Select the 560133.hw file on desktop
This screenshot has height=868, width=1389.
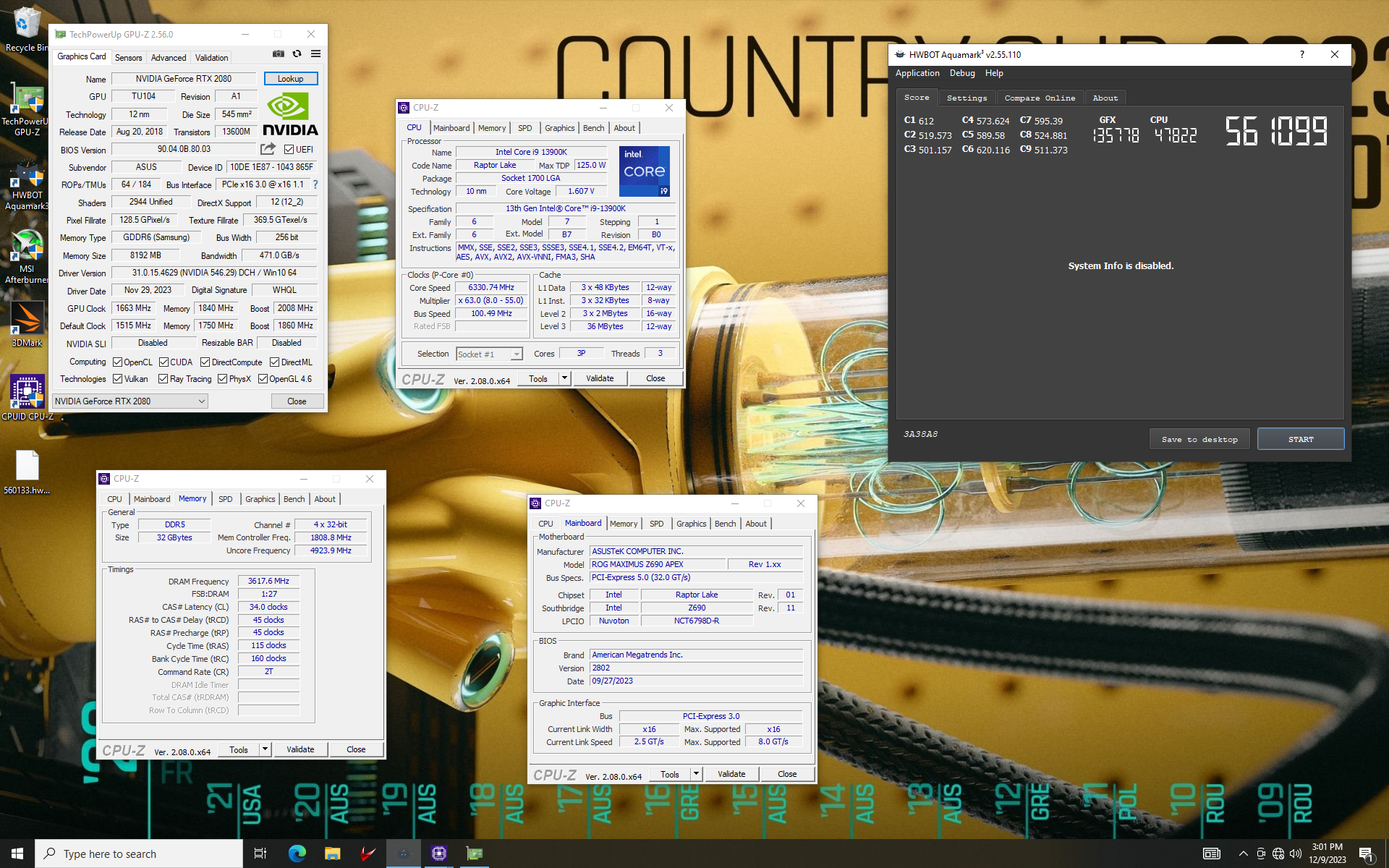pyautogui.click(x=26, y=472)
